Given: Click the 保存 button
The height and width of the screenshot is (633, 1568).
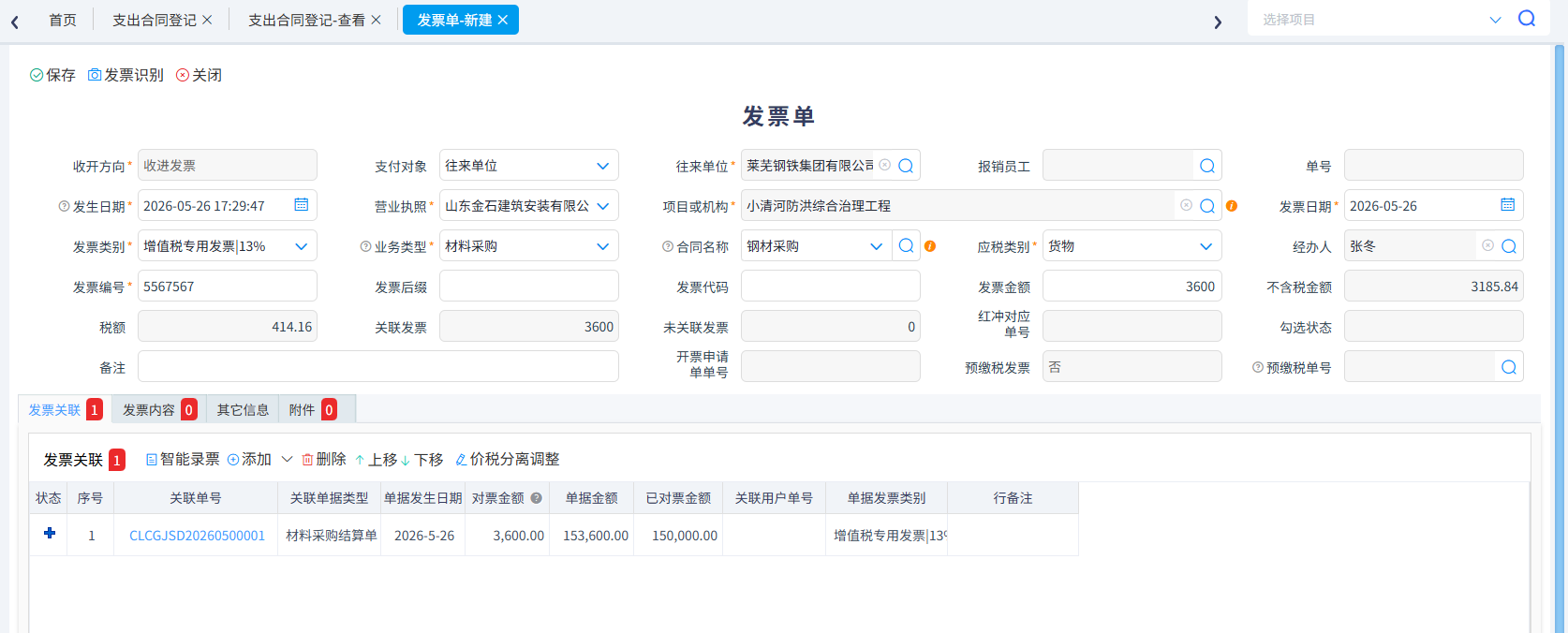Looking at the screenshot, I should (52, 75).
